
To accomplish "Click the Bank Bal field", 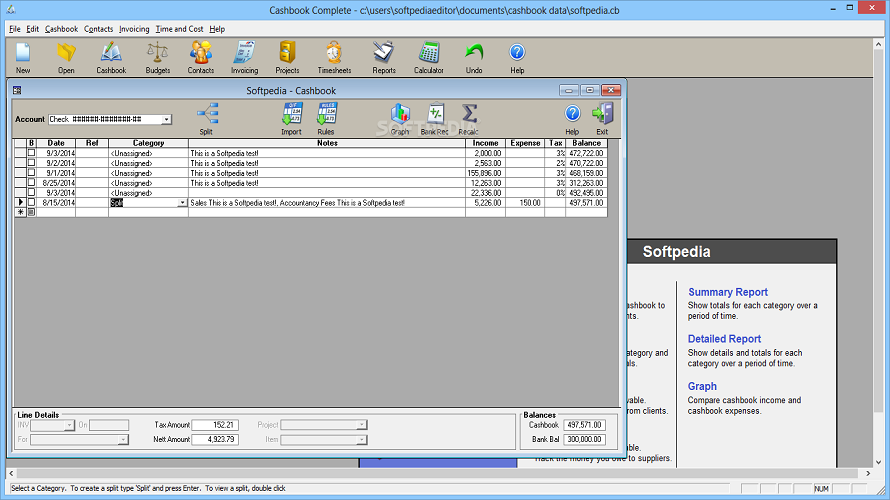I will tap(585, 439).
